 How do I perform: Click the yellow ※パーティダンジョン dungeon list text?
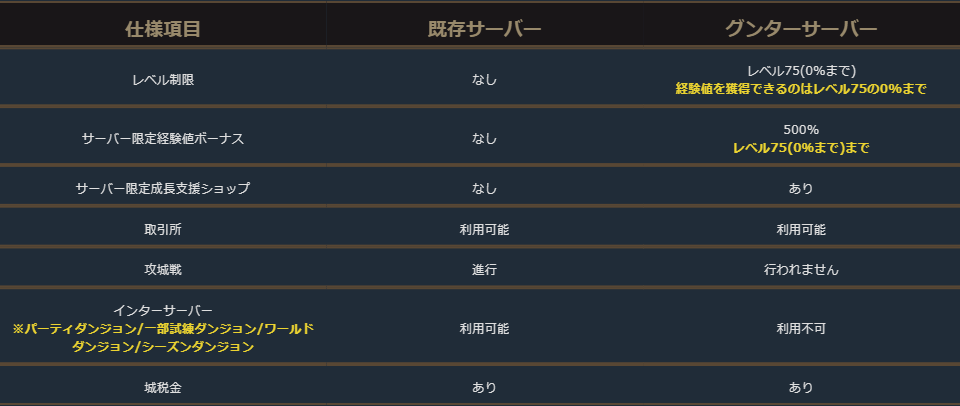(163, 337)
